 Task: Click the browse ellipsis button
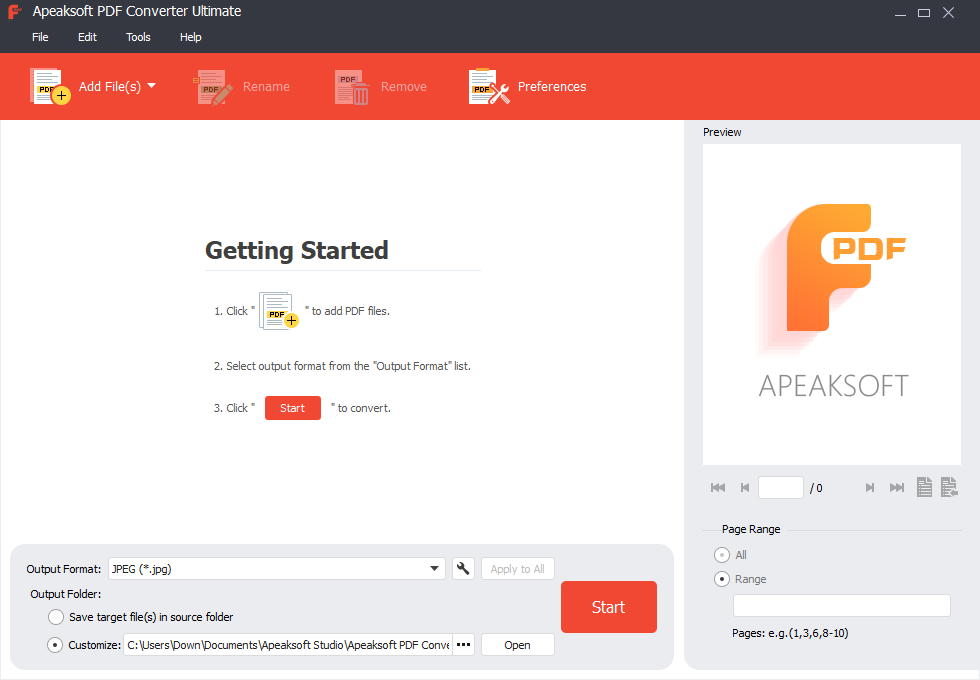(463, 645)
